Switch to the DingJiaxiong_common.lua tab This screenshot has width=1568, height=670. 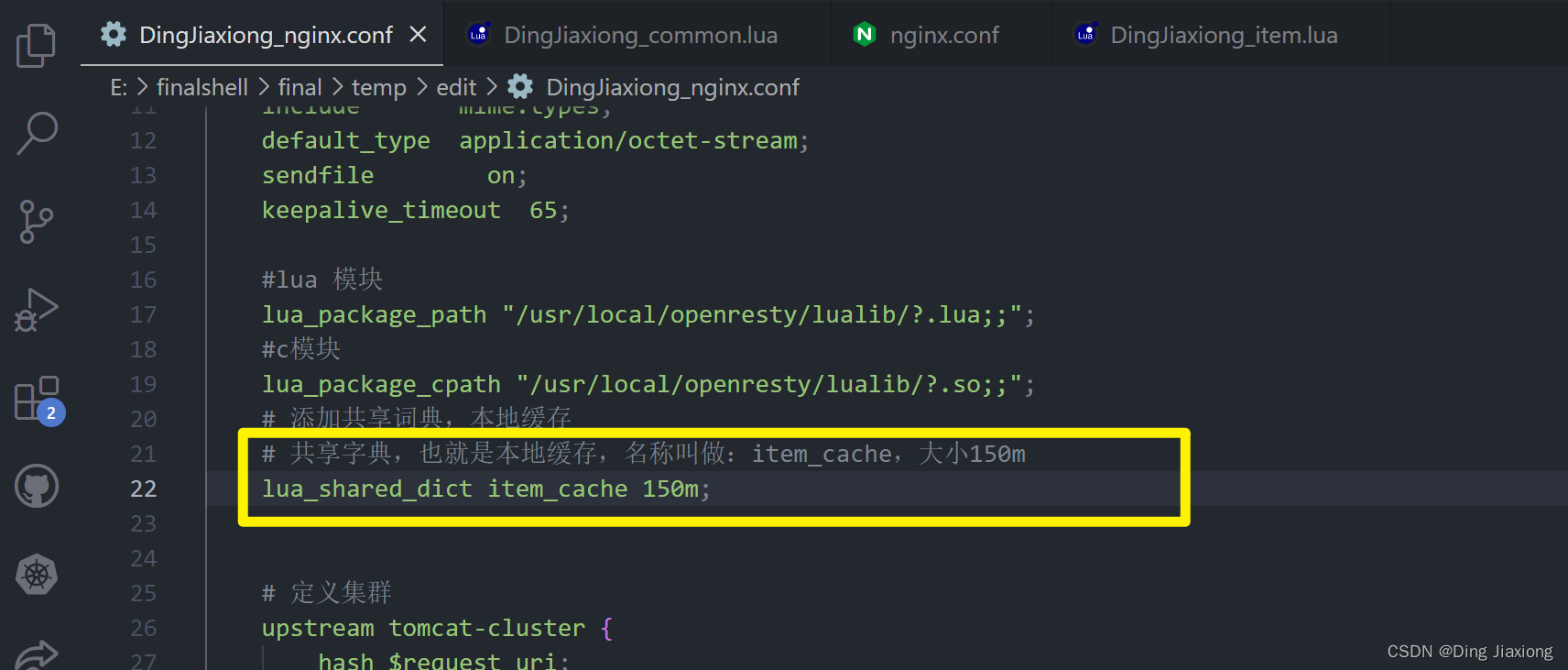pyautogui.click(x=638, y=35)
